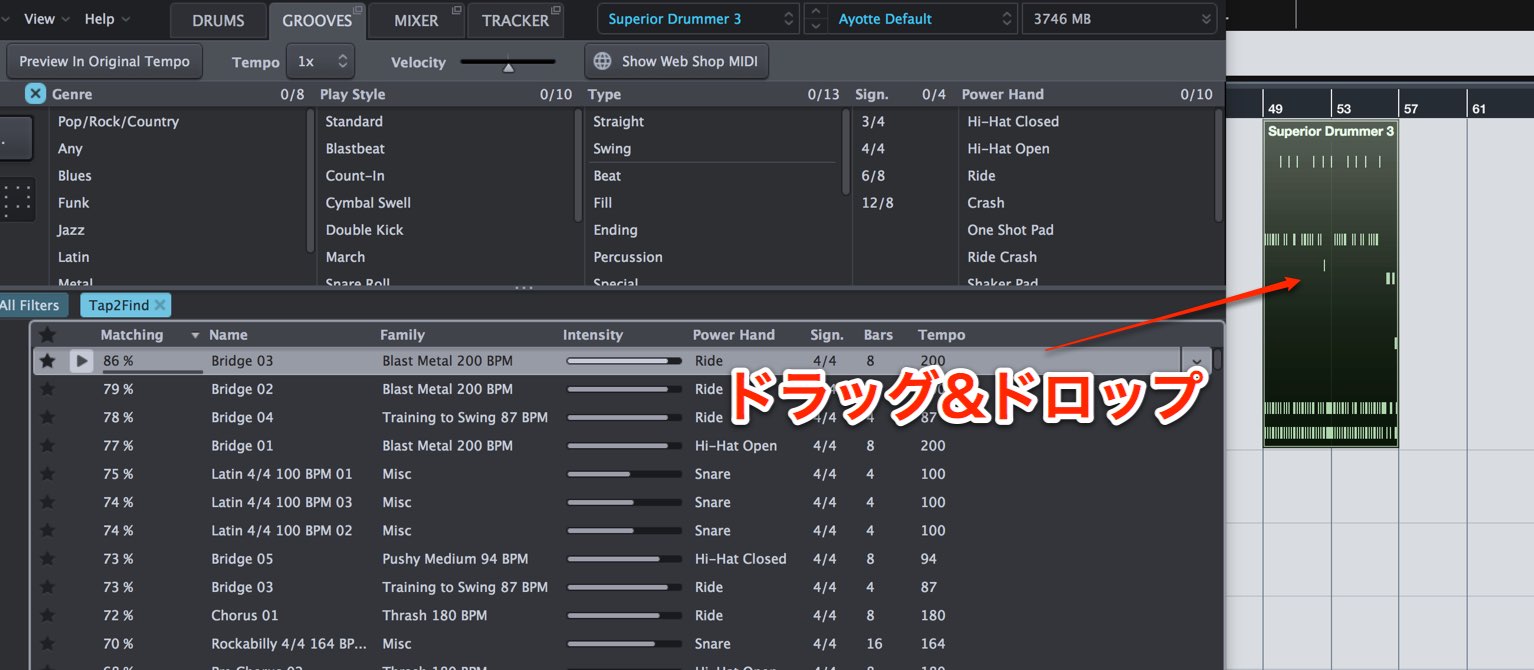Star the Bridge 01 groove row
This screenshot has width=1534, height=670.
pos(47,445)
